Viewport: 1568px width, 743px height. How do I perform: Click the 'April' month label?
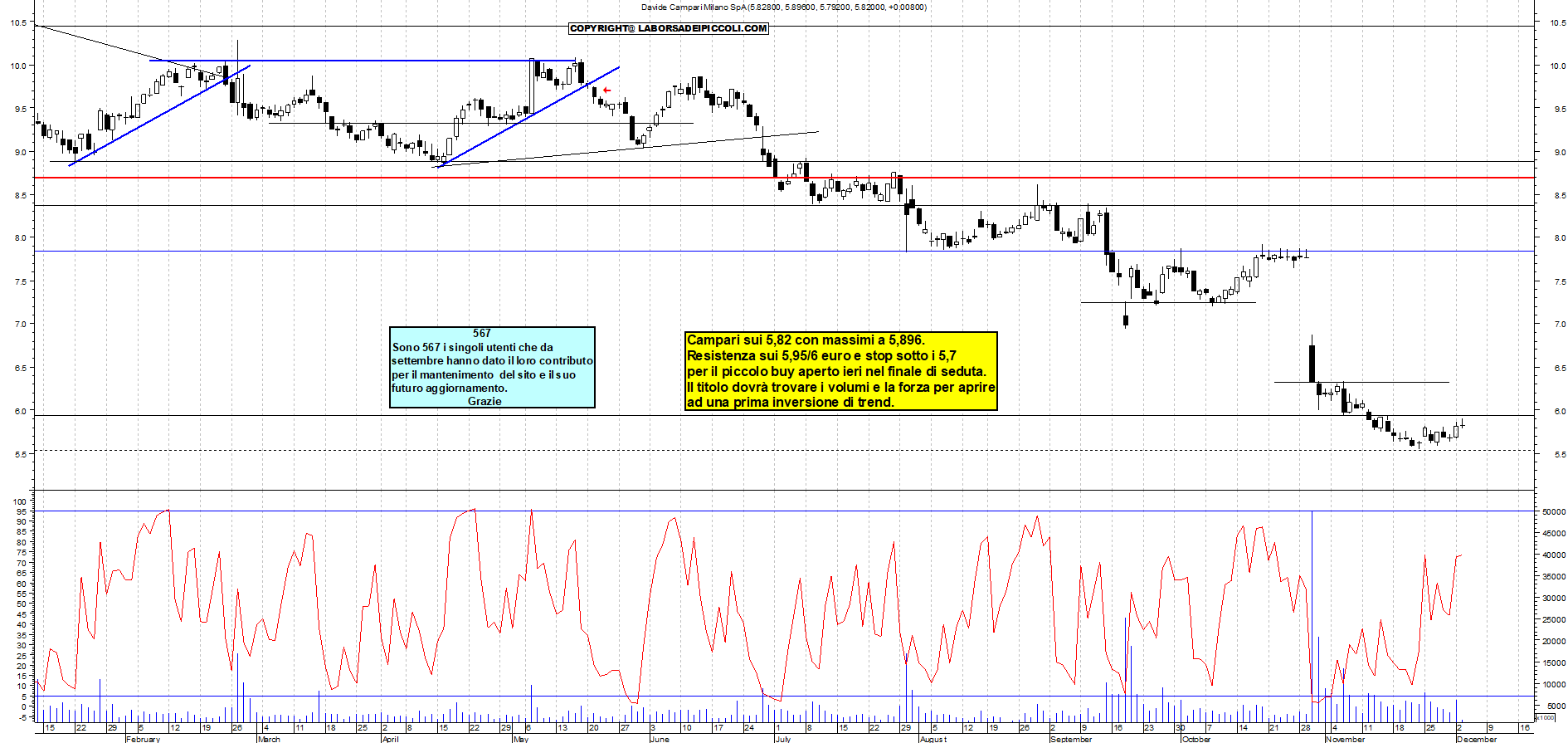pyautogui.click(x=391, y=739)
